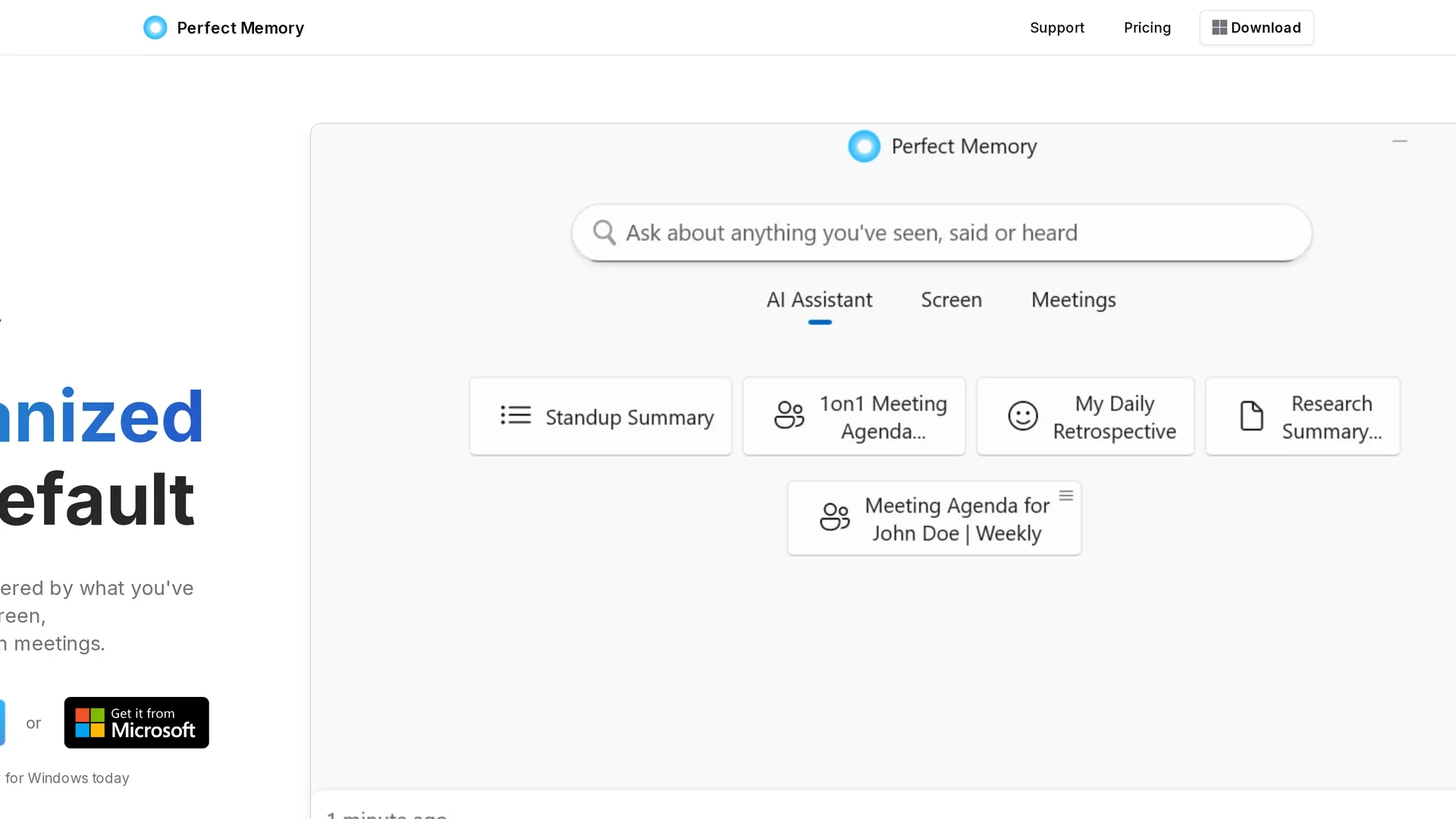Click the 'for Windows today' text

(67, 778)
